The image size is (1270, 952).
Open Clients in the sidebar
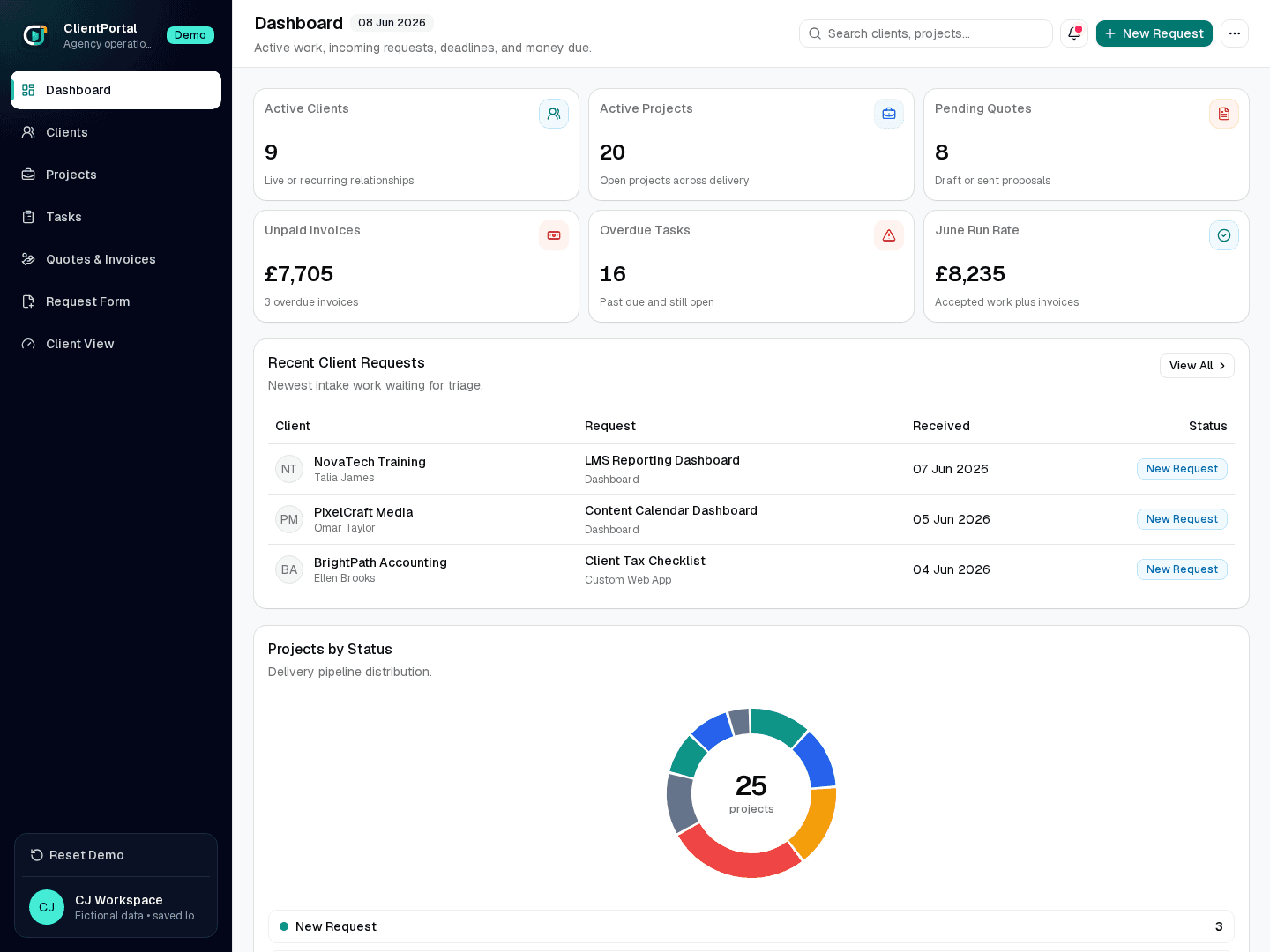coord(116,132)
